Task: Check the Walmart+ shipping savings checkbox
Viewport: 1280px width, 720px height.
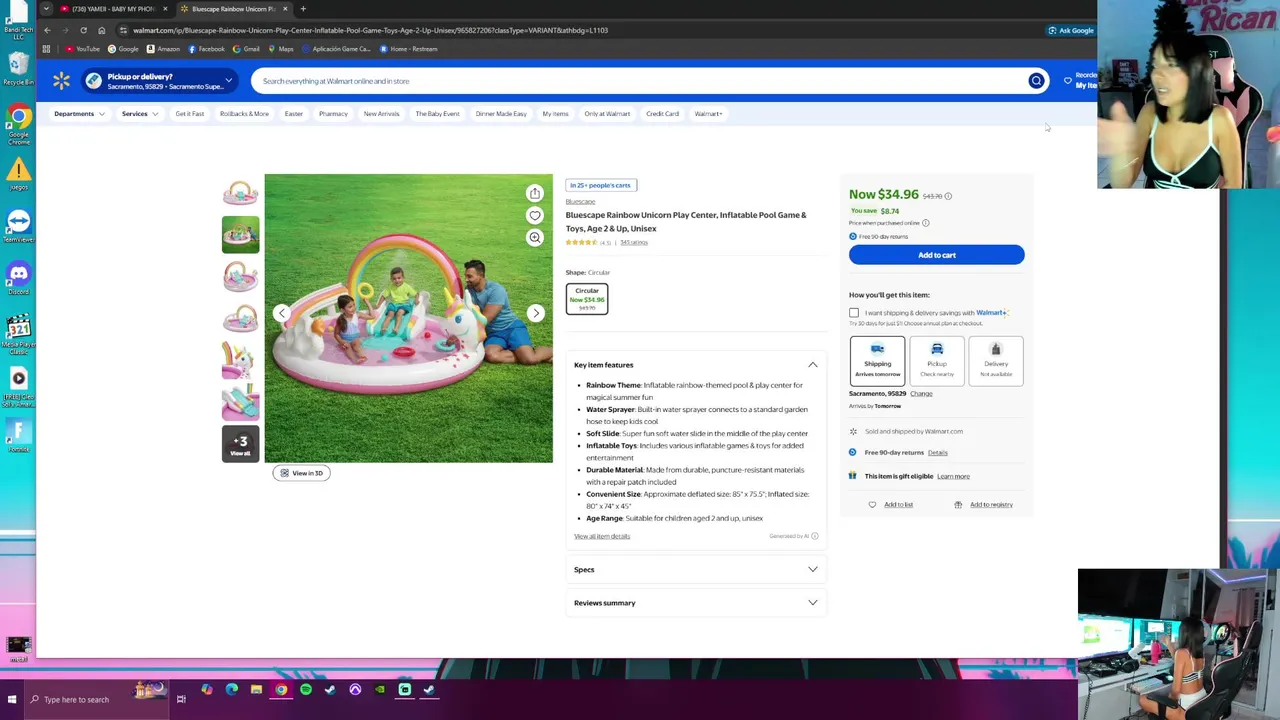Action: [x=854, y=313]
